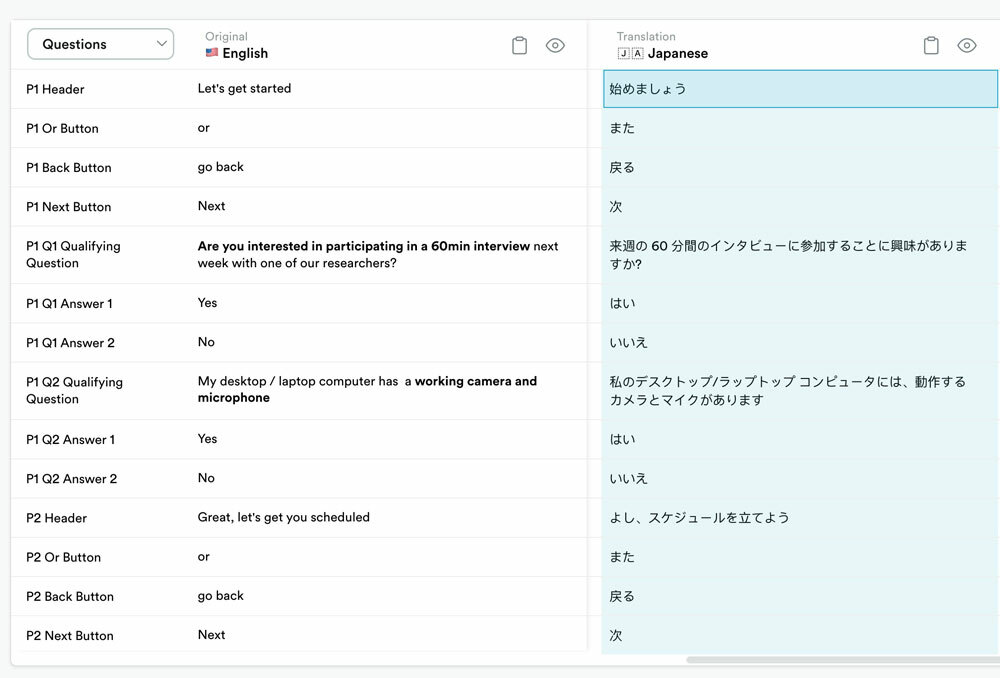Edit the P1 Or Button Japanese translation
This screenshot has width=1000, height=678.
(800, 128)
